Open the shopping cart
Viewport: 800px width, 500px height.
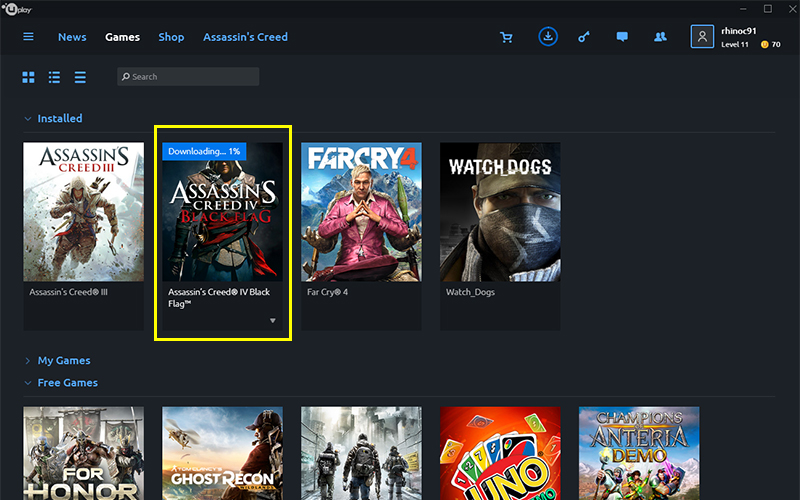click(x=506, y=37)
